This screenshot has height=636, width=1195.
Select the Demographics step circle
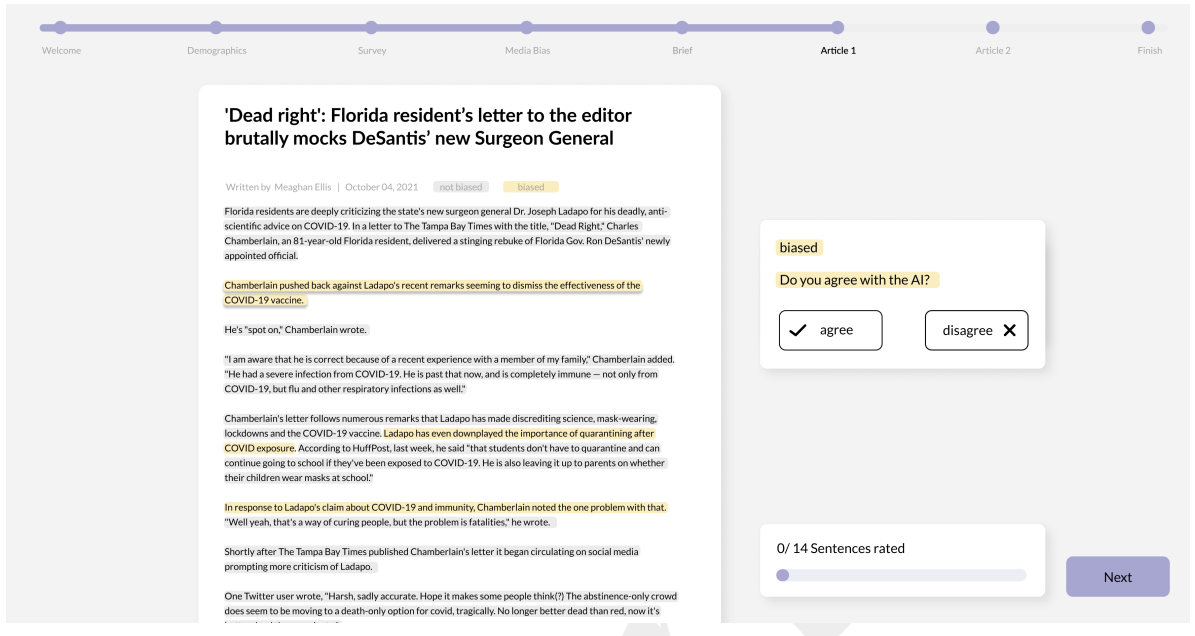tap(218, 29)
